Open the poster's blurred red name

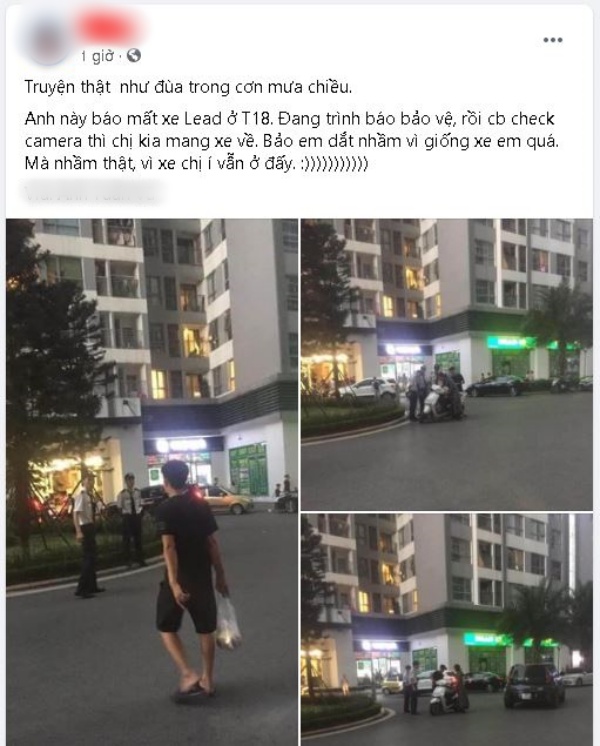pos(108,27)
